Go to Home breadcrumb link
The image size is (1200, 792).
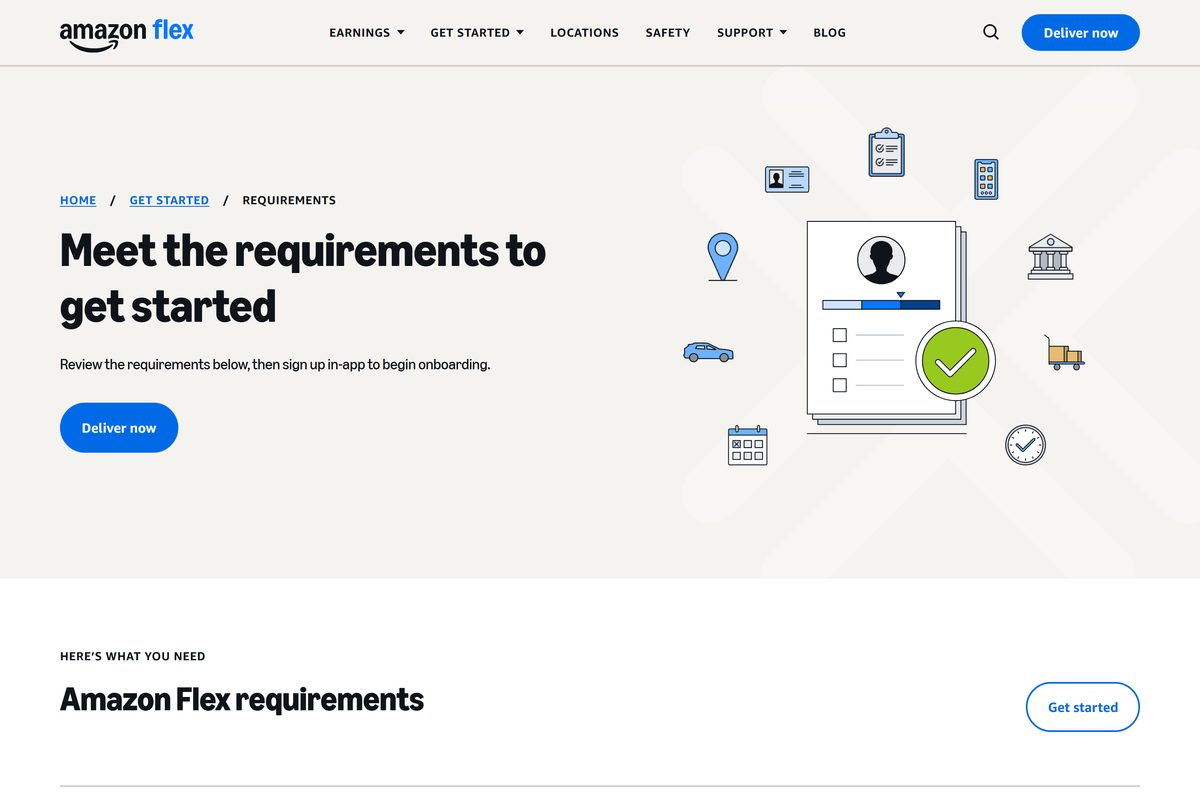tap(78, 200)
